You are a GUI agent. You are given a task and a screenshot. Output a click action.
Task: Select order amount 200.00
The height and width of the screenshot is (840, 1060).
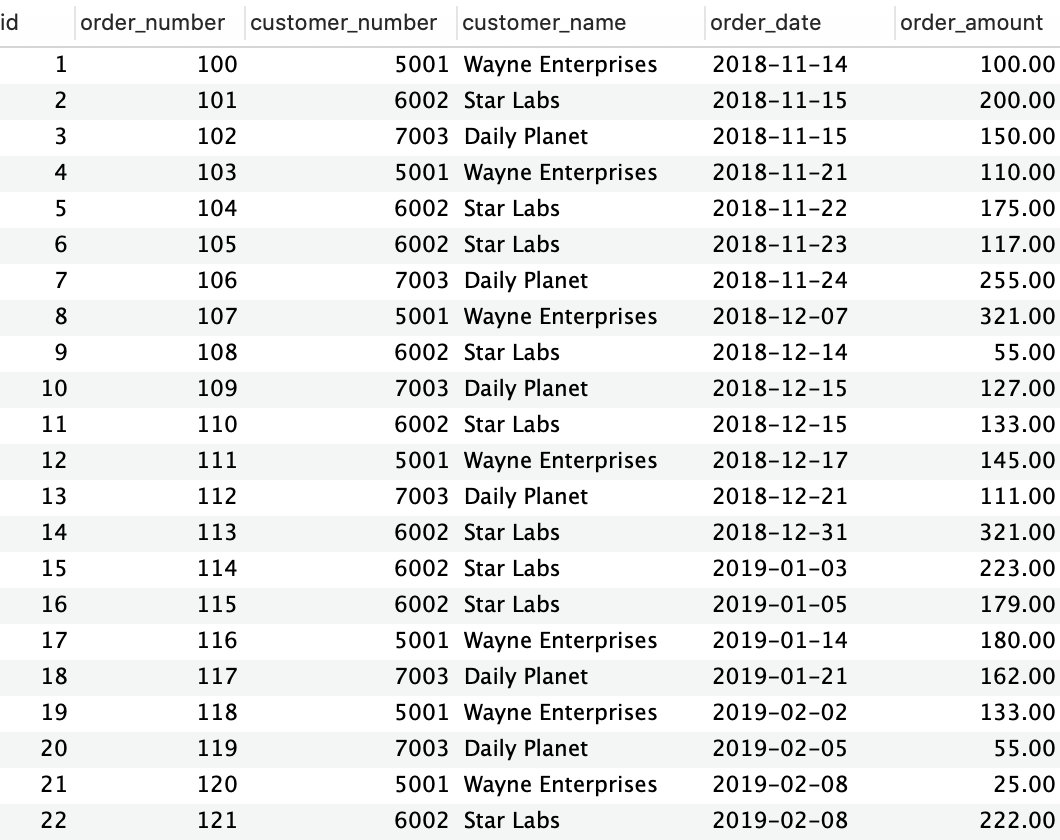coord(1017,101)
